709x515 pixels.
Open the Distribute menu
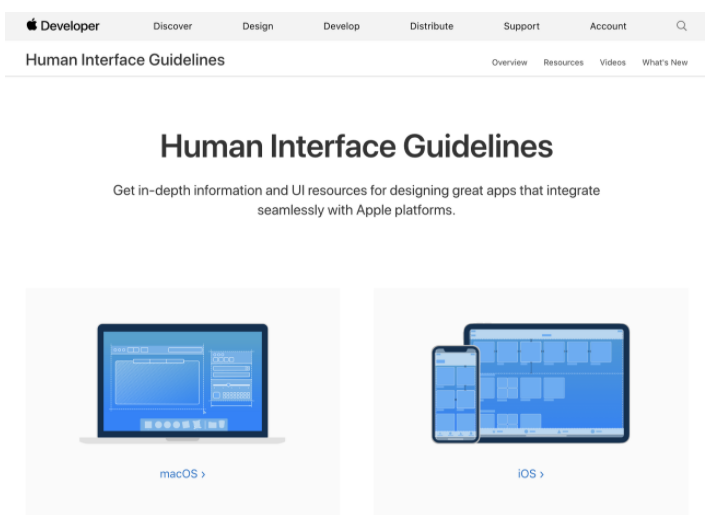point(431,26)
